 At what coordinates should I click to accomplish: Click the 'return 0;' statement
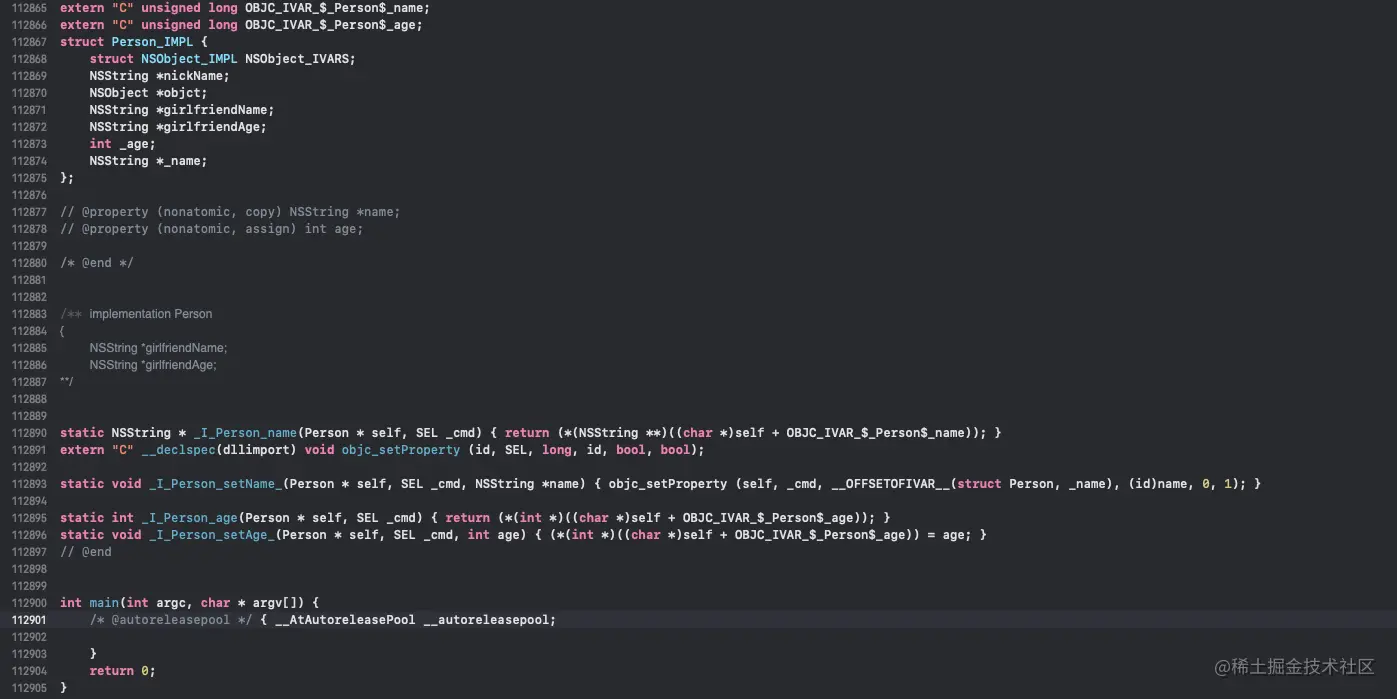pos(122,671)
